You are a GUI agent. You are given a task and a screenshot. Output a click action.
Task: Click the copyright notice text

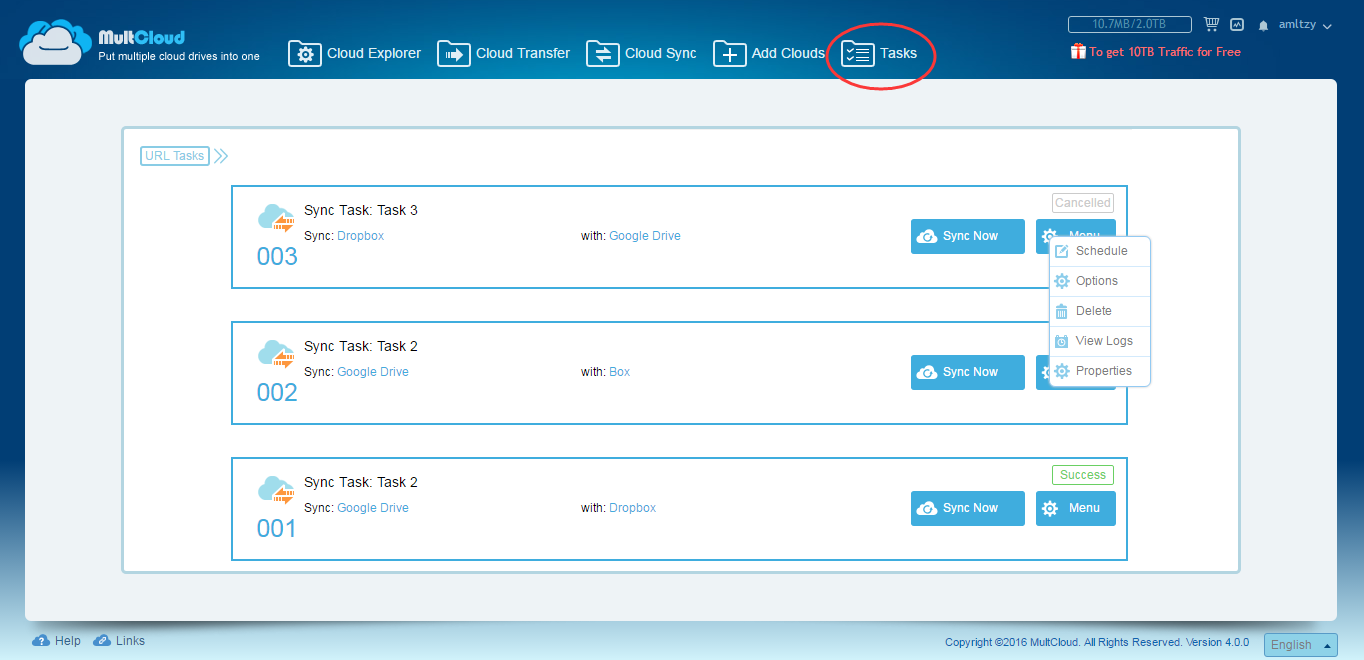[x=1097, y=642]
